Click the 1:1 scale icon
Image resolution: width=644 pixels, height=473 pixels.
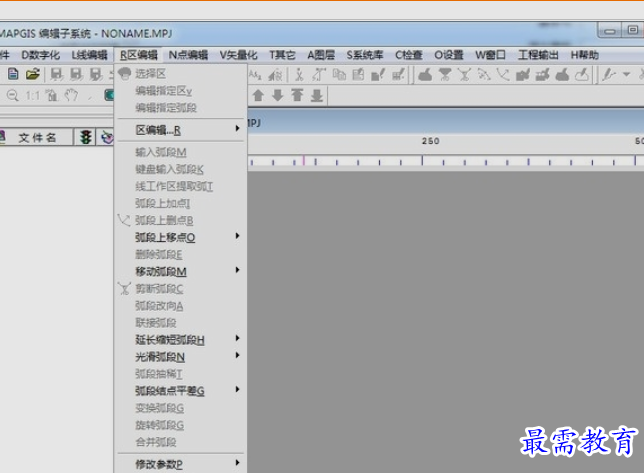[x=32, y=96]
